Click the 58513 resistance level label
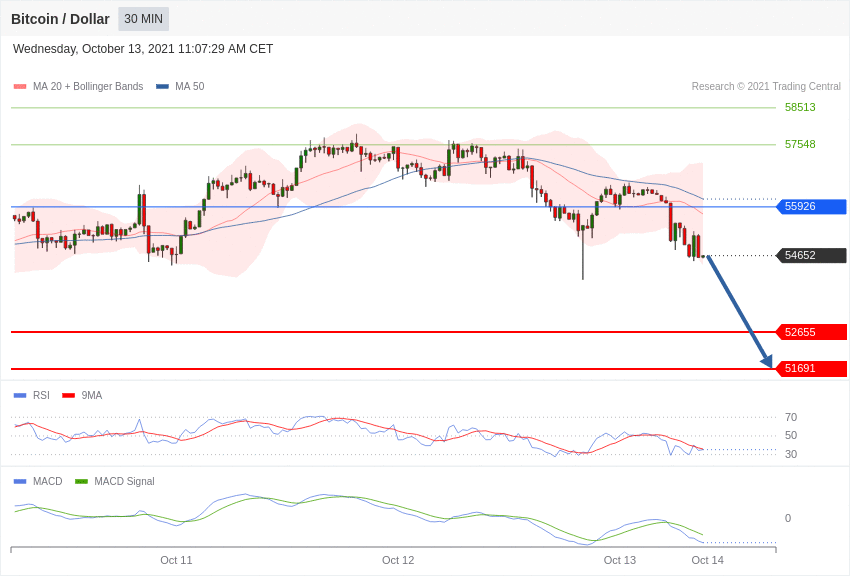 click(800, 107)
